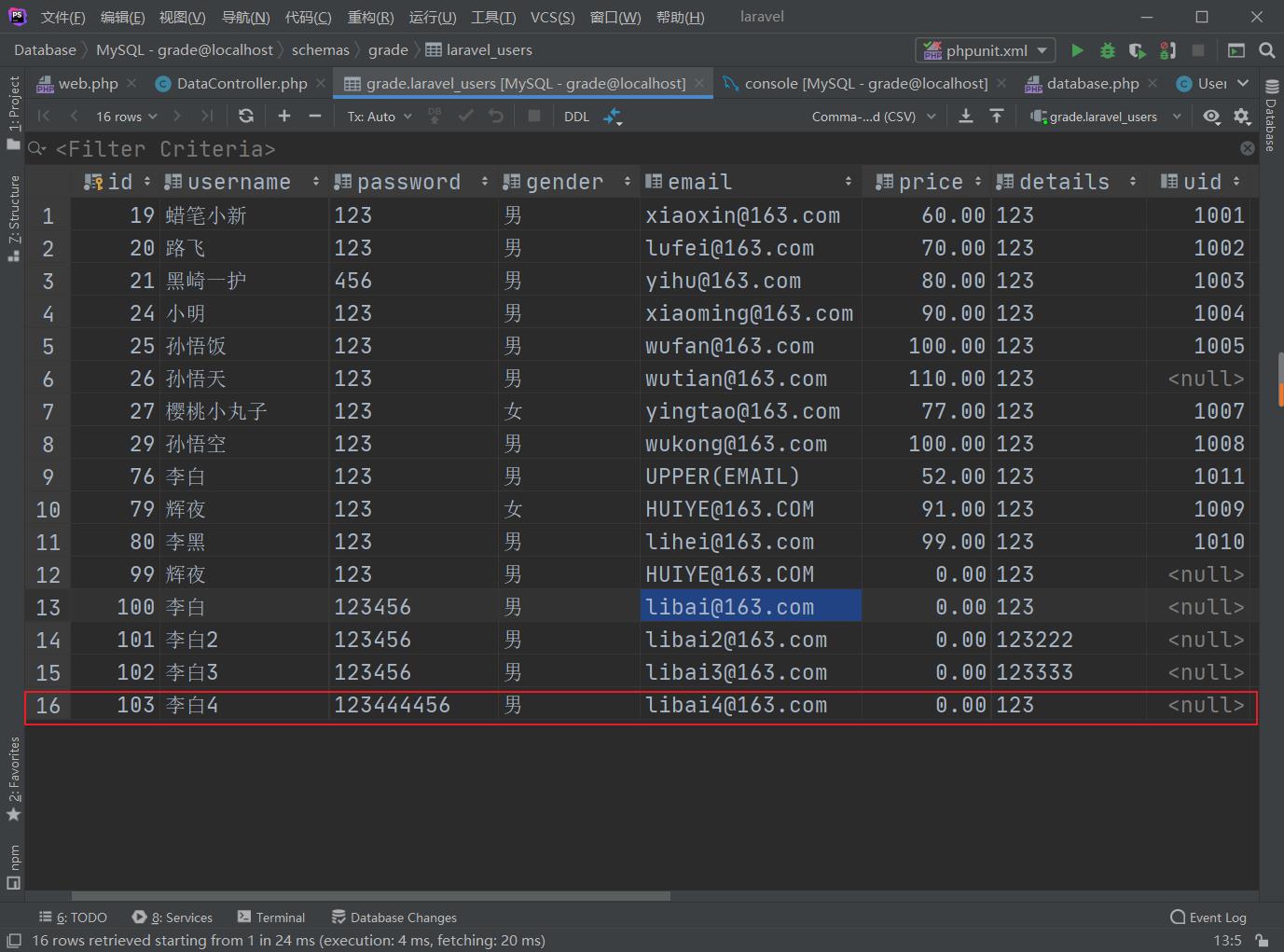Toggle the View options eye icon
The image size is (1284, 952).
pyautogui.click(x=1211, y=116)
